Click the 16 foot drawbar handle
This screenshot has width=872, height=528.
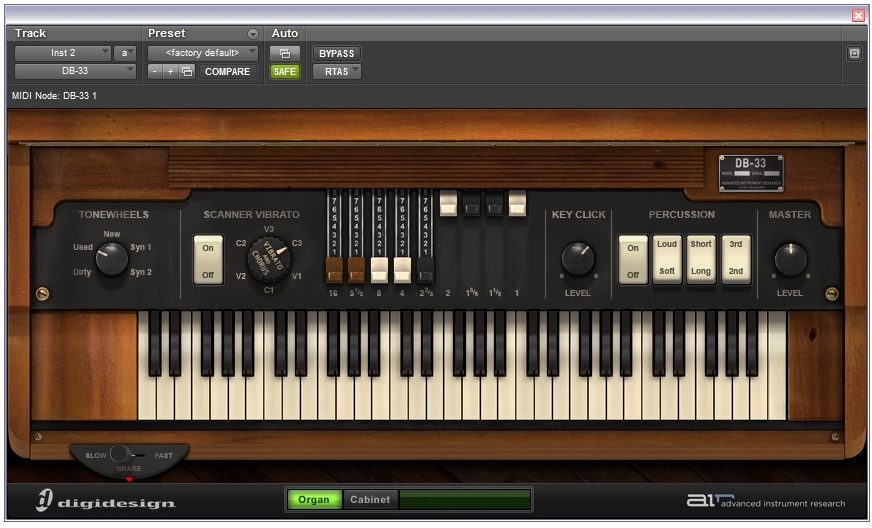tap(334, 269)
